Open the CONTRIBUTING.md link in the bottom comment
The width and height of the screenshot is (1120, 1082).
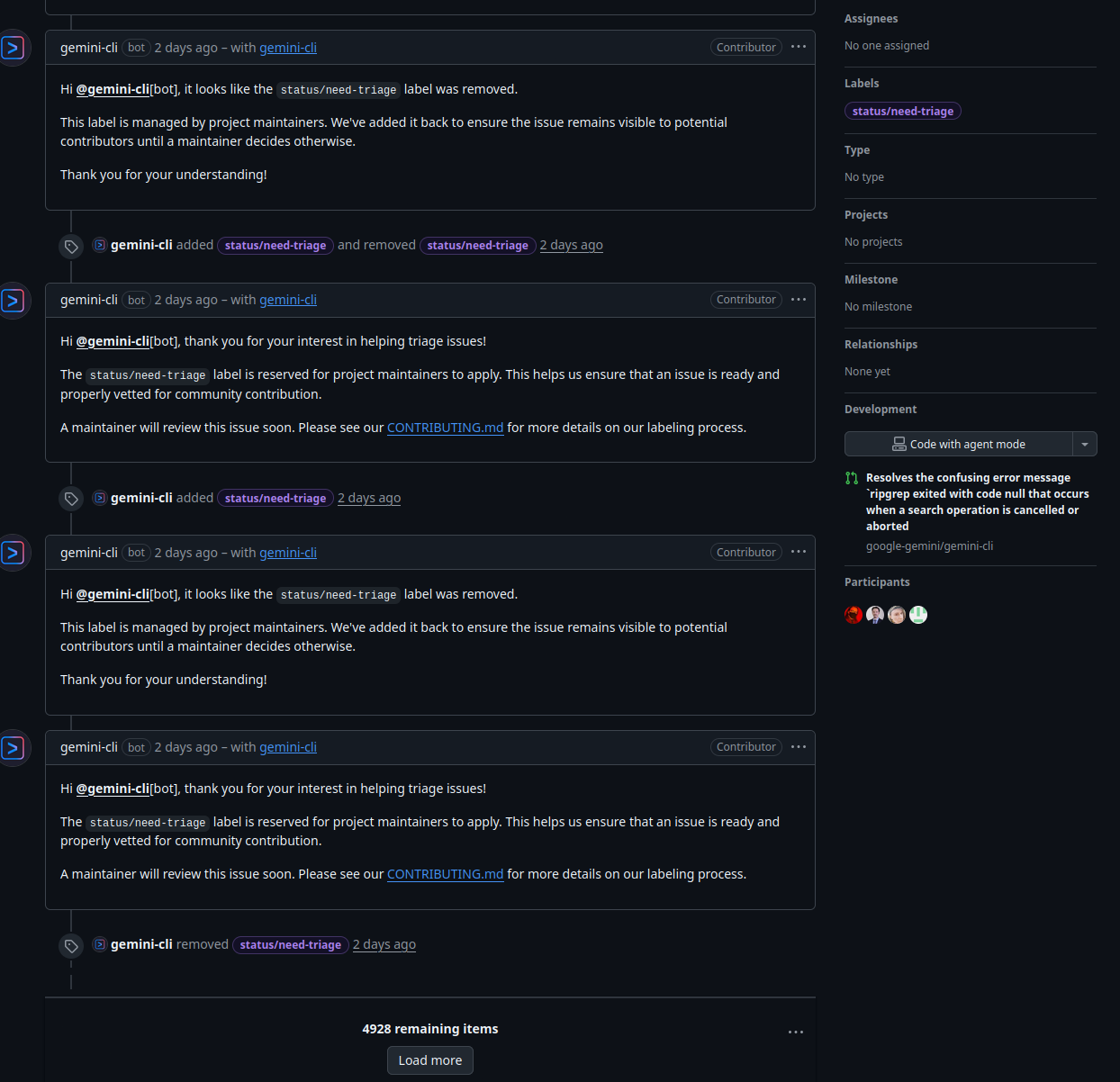pyautogui.click(x=445, y=874)
